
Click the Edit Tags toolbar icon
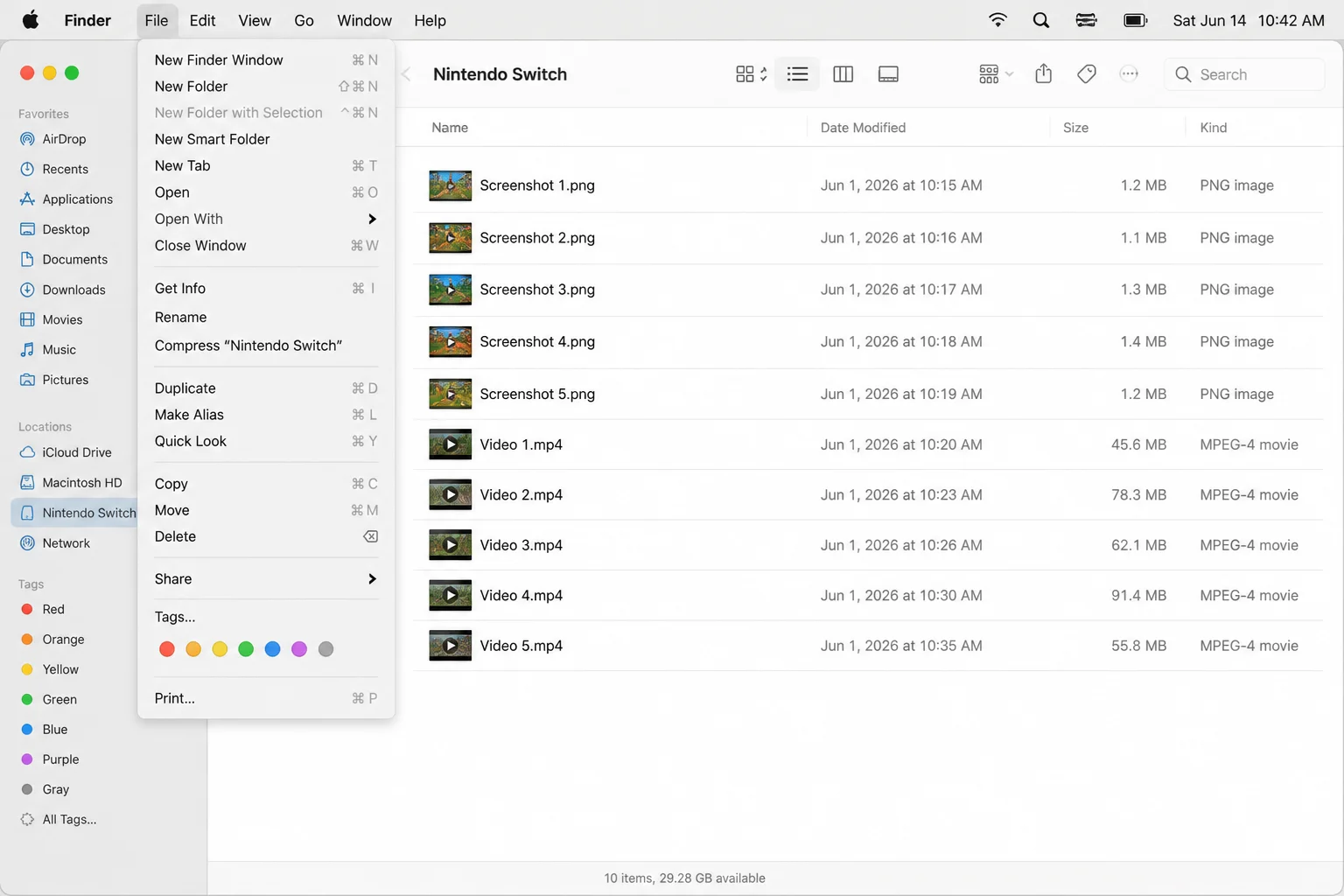1087,74
